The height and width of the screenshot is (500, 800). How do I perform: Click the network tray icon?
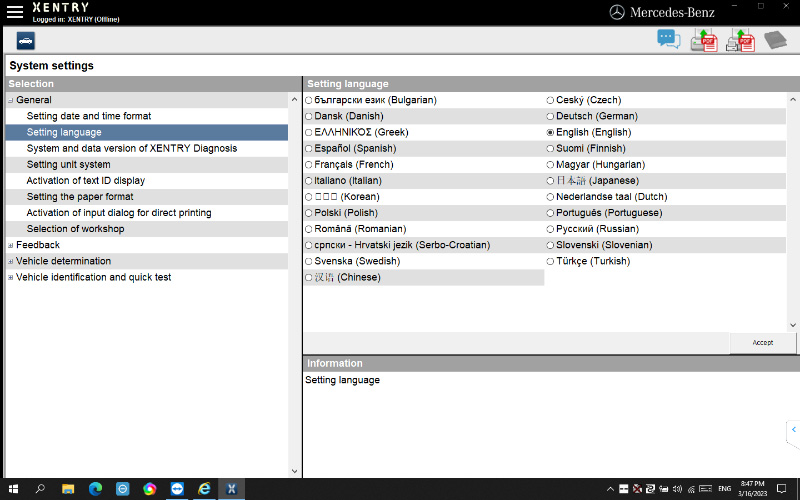(x=691, y=489)
